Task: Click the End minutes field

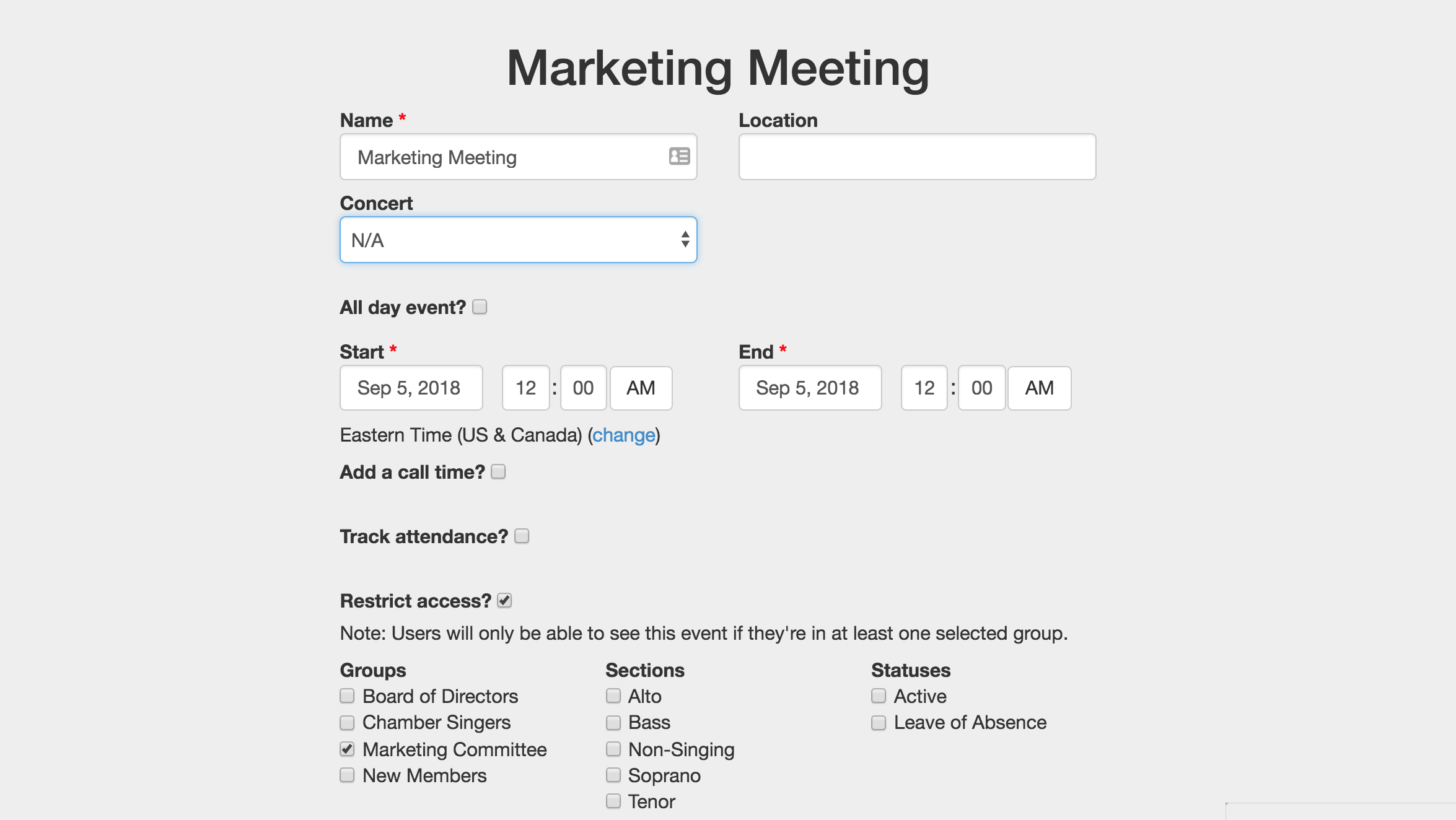Action: 981,388
